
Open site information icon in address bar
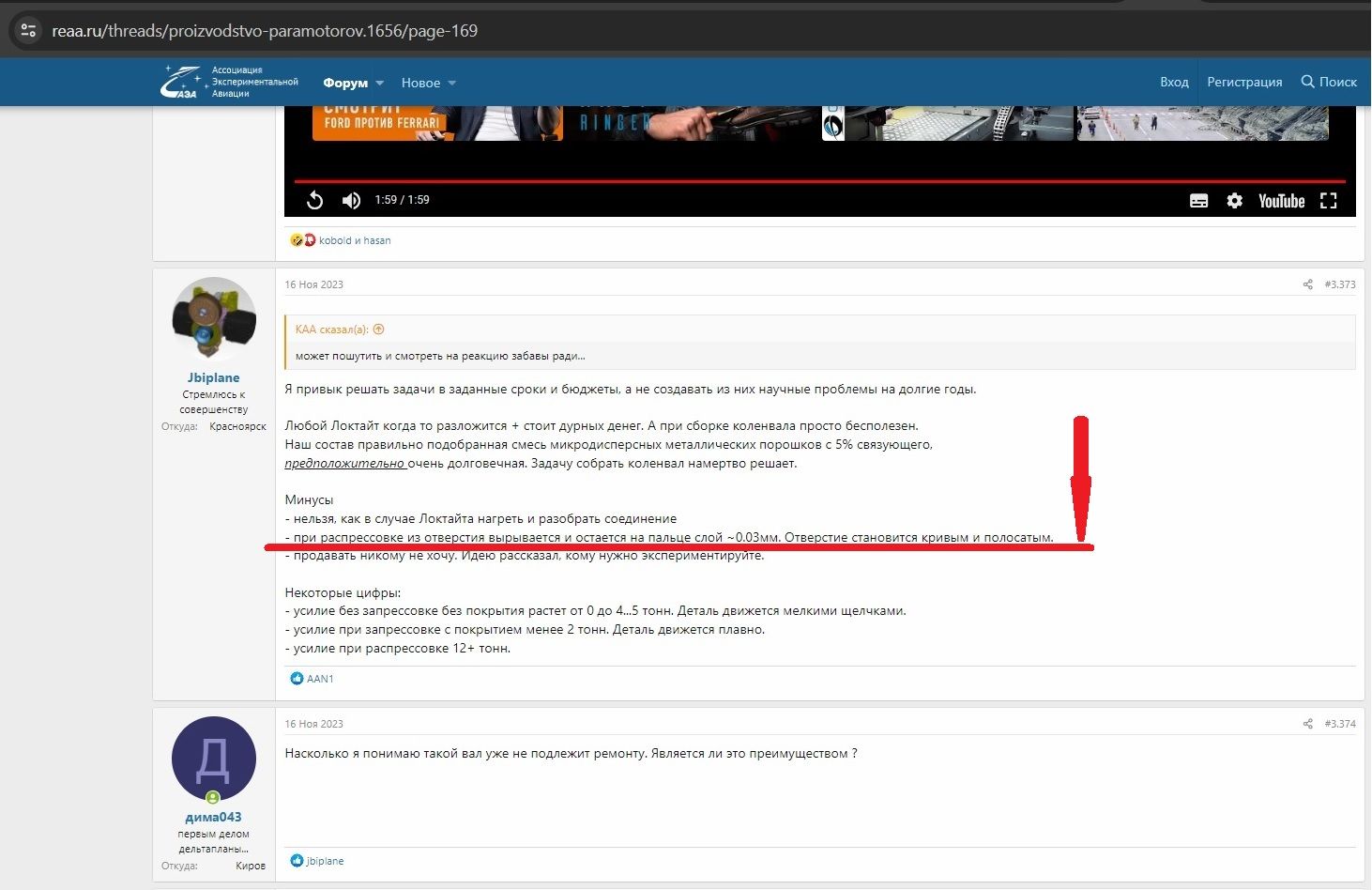coord(28,30)
